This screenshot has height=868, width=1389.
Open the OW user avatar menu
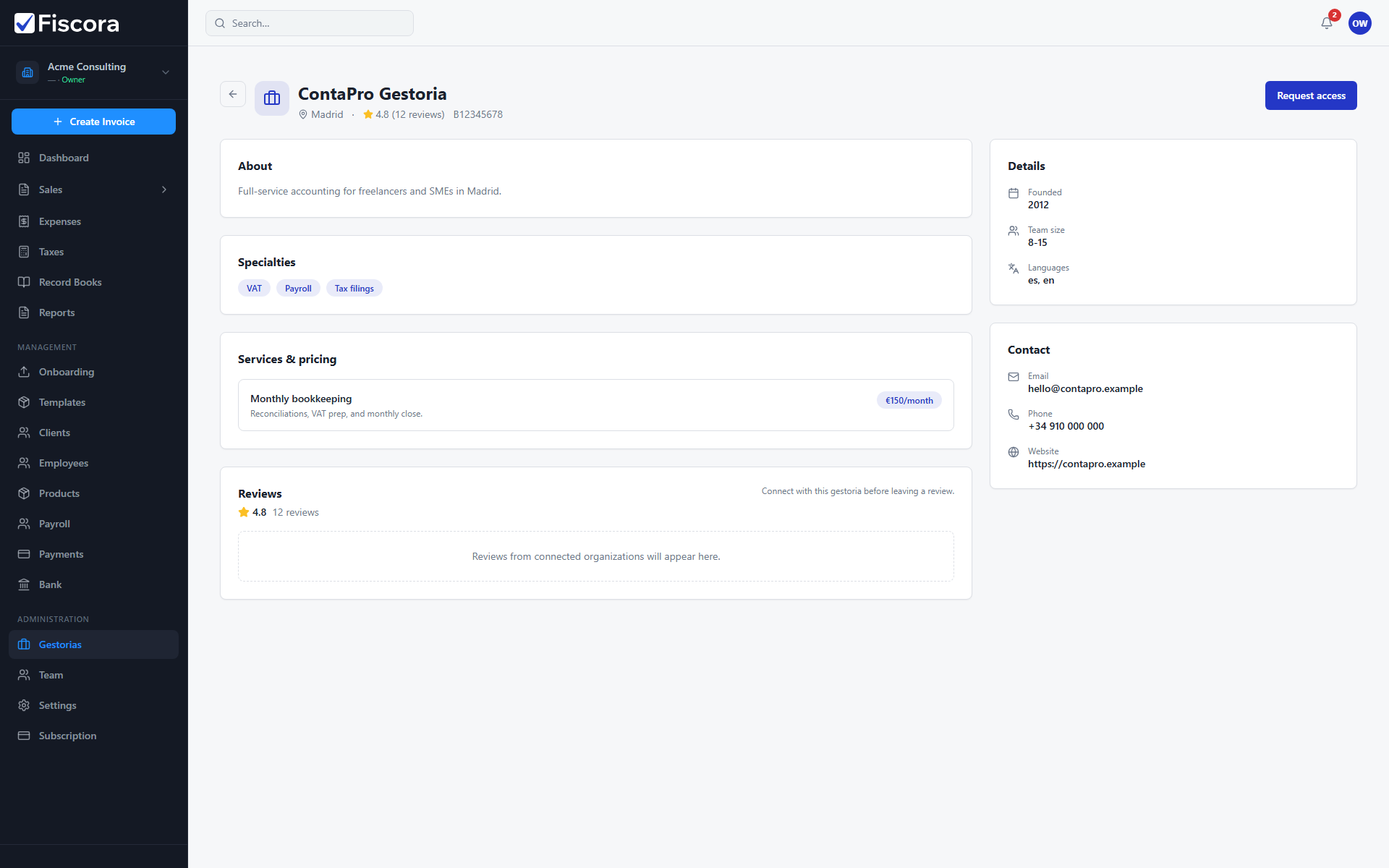(1360, 23)
